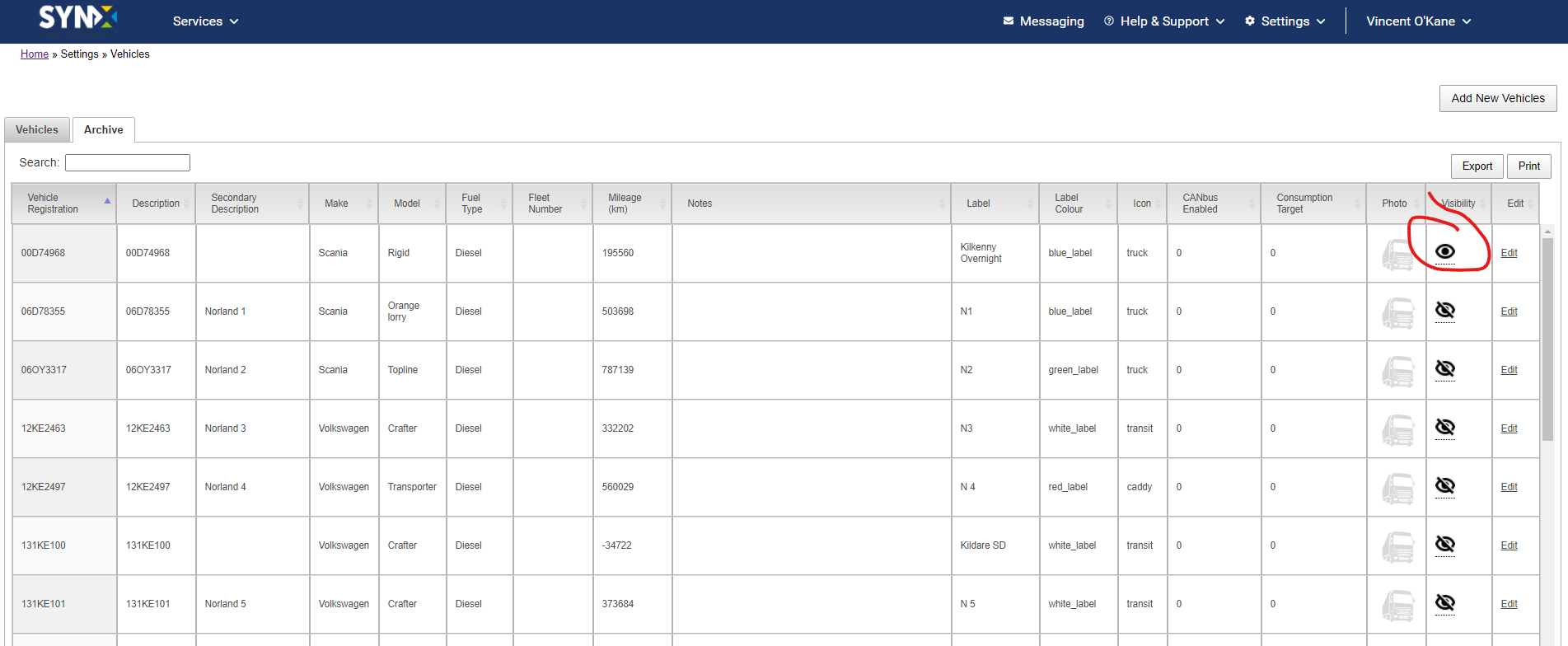Click mileage value 787139
The height and width of the screenshot is (646, 1568).
[618, 370]
